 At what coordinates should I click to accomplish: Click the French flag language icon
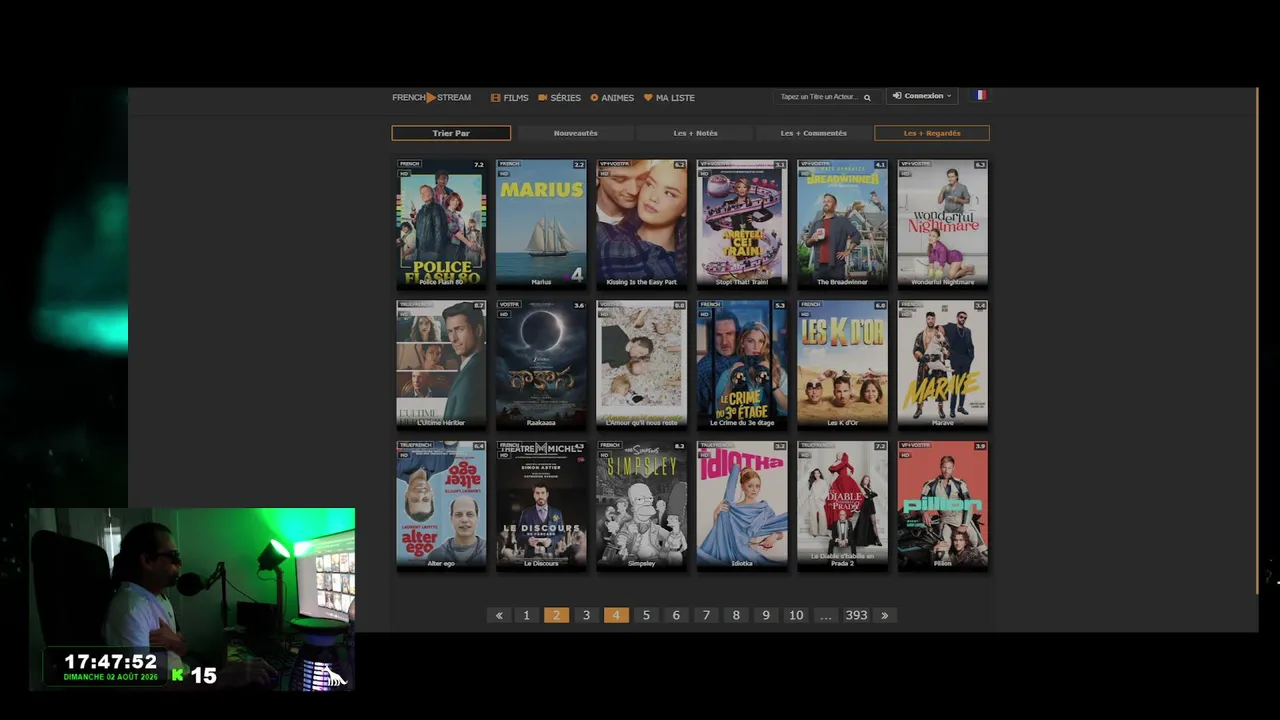tap(980, 95)
